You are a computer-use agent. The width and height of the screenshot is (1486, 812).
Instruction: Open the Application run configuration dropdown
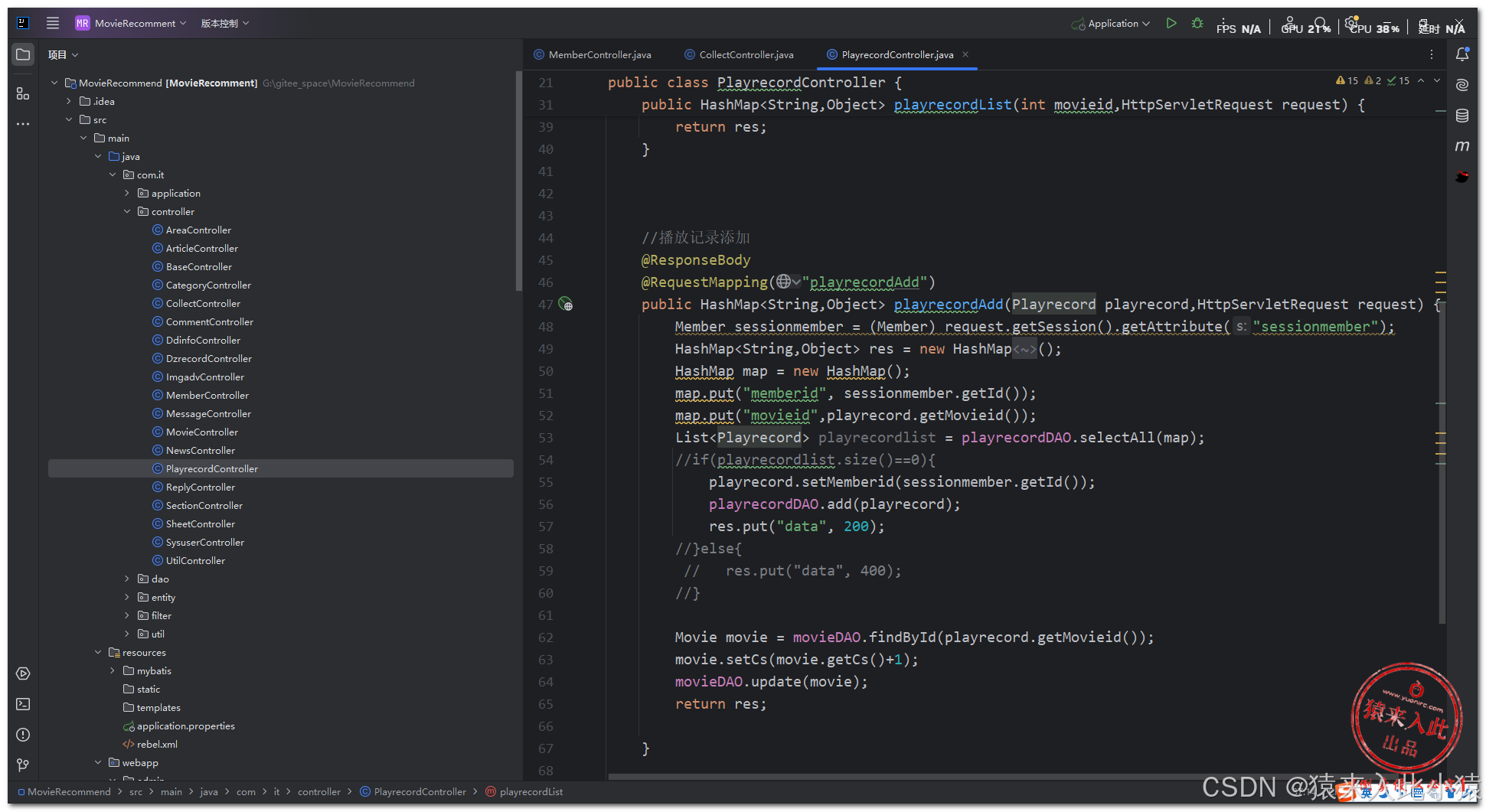[x=1110, y=24]
